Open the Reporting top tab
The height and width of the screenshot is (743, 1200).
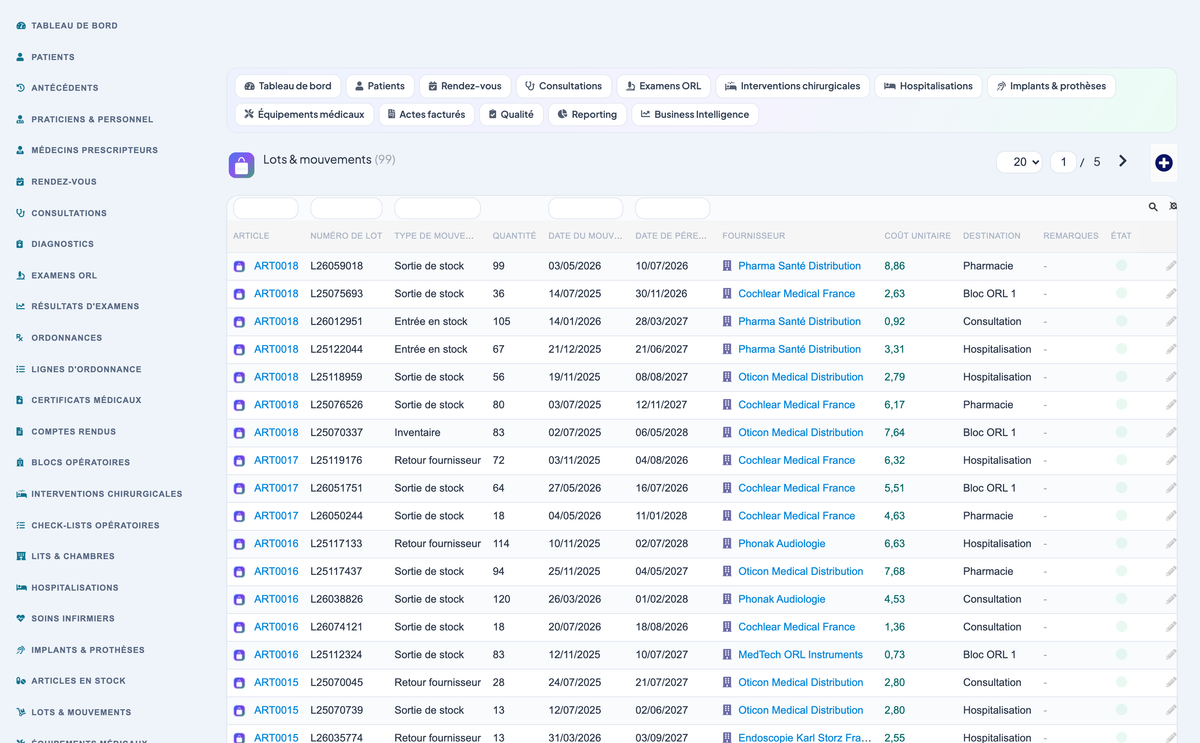[x=587, y=115]
